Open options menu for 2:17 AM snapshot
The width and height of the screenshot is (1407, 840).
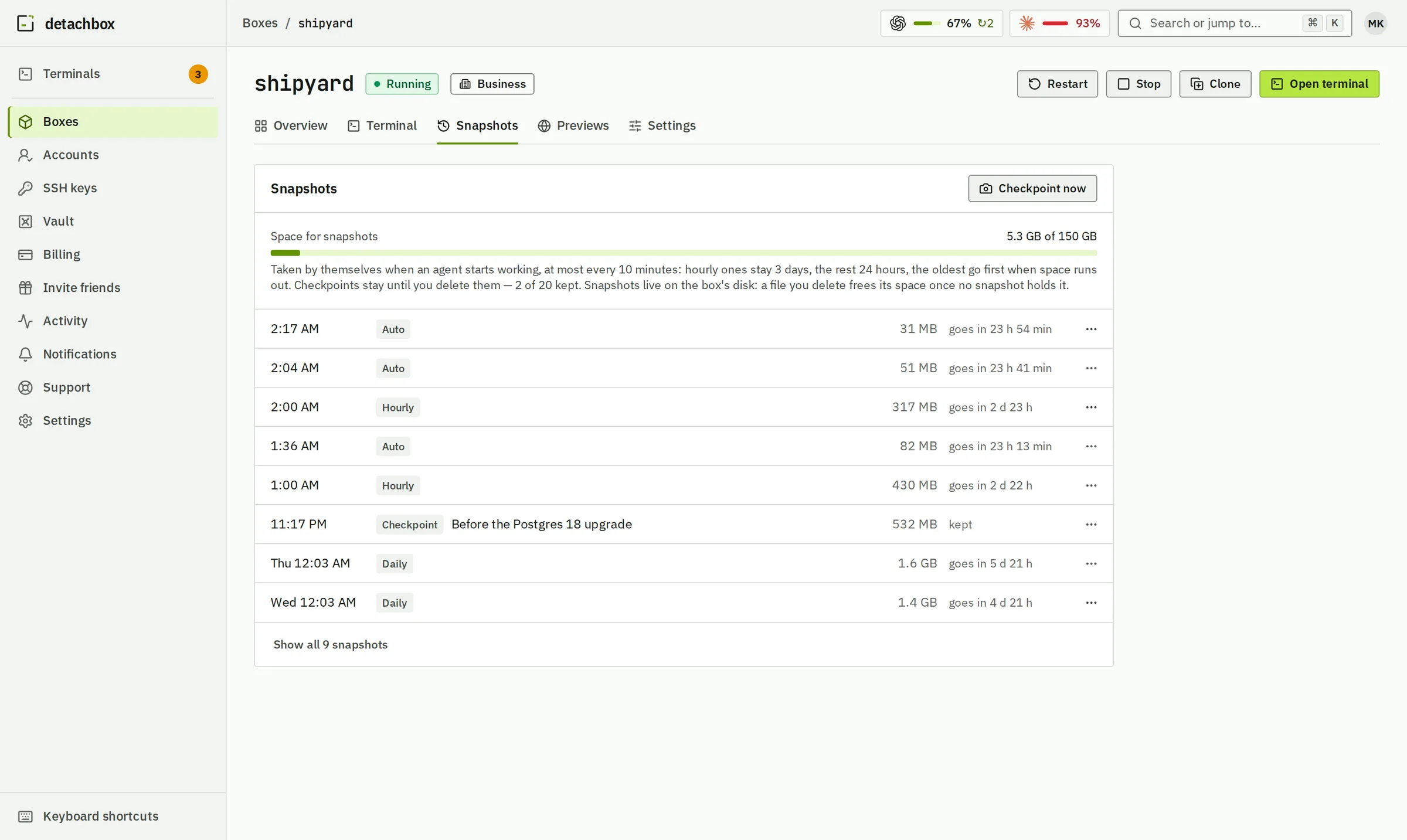[x=1091, y=329]
